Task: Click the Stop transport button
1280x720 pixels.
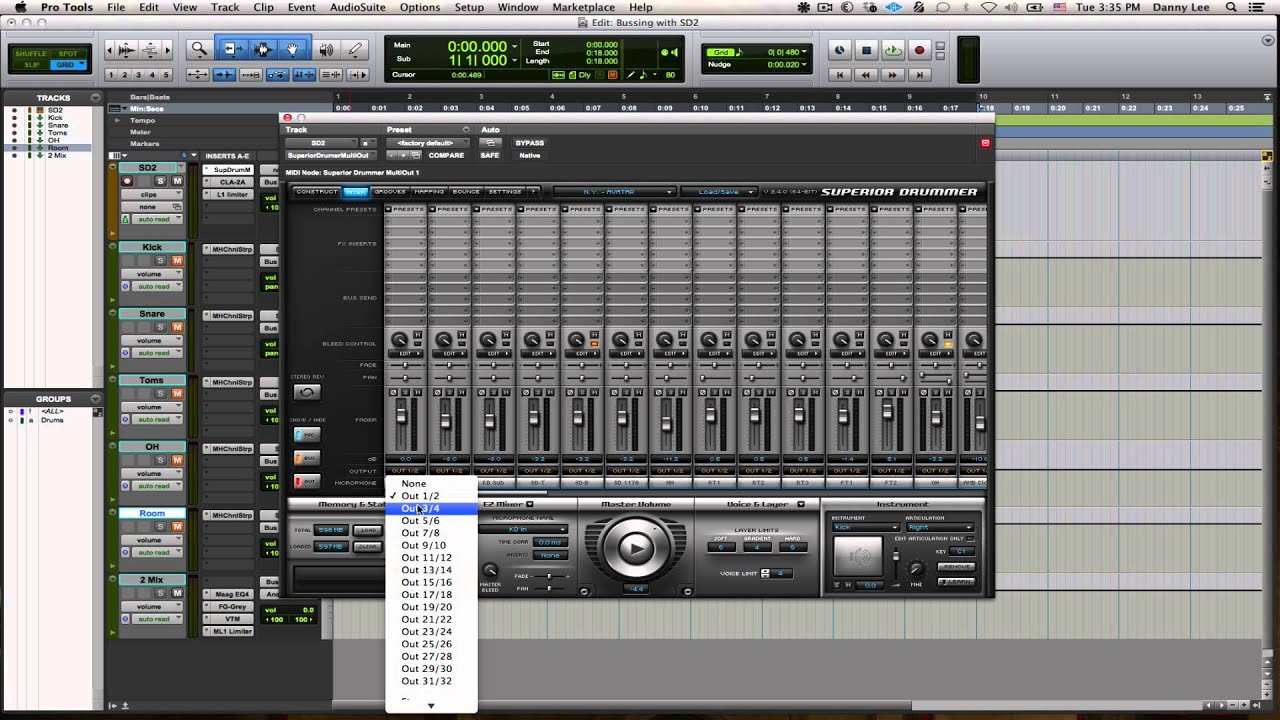Action: pos(866,50)
